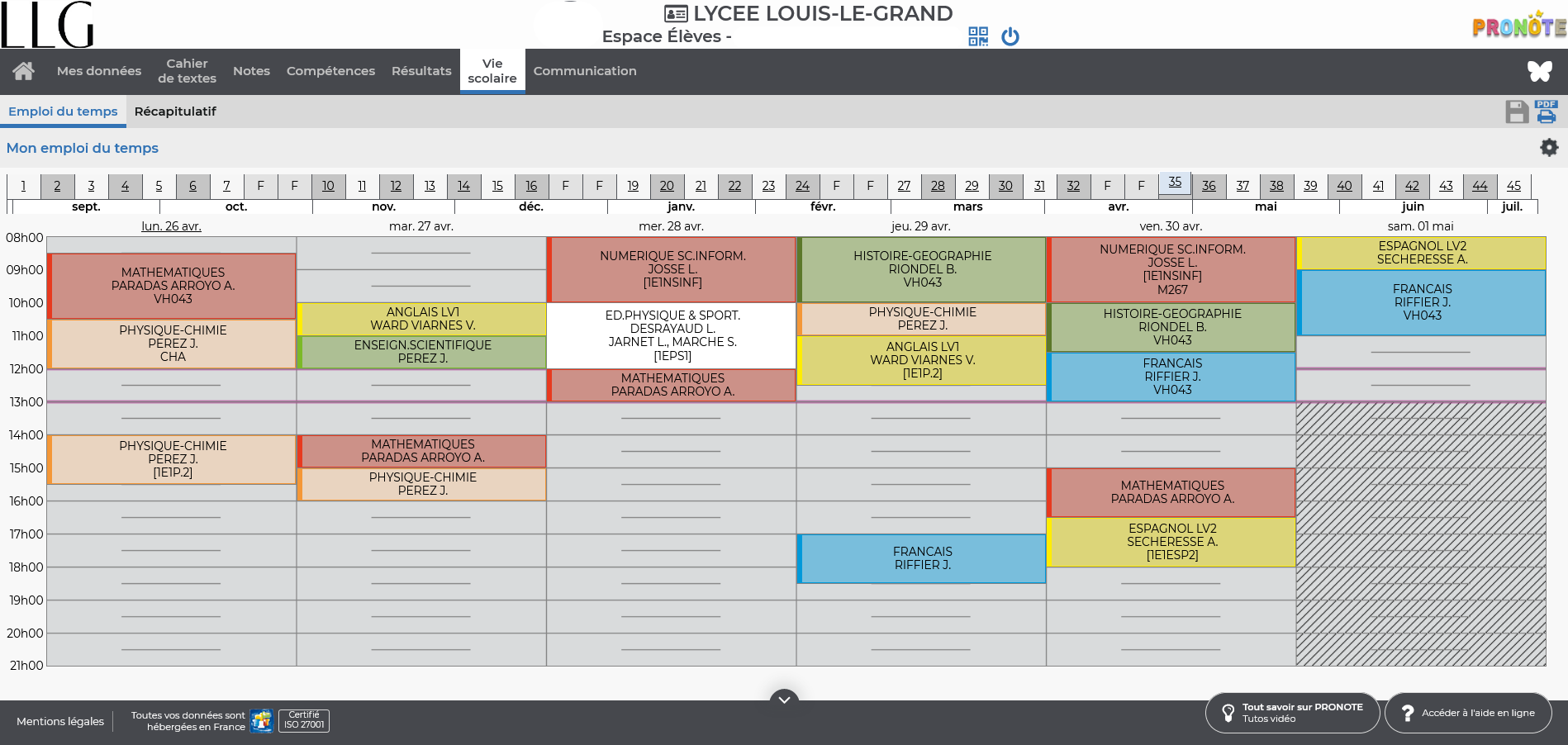Open the QR code icon
This screenshot has width=1568, height=745.
click(978, 36)
